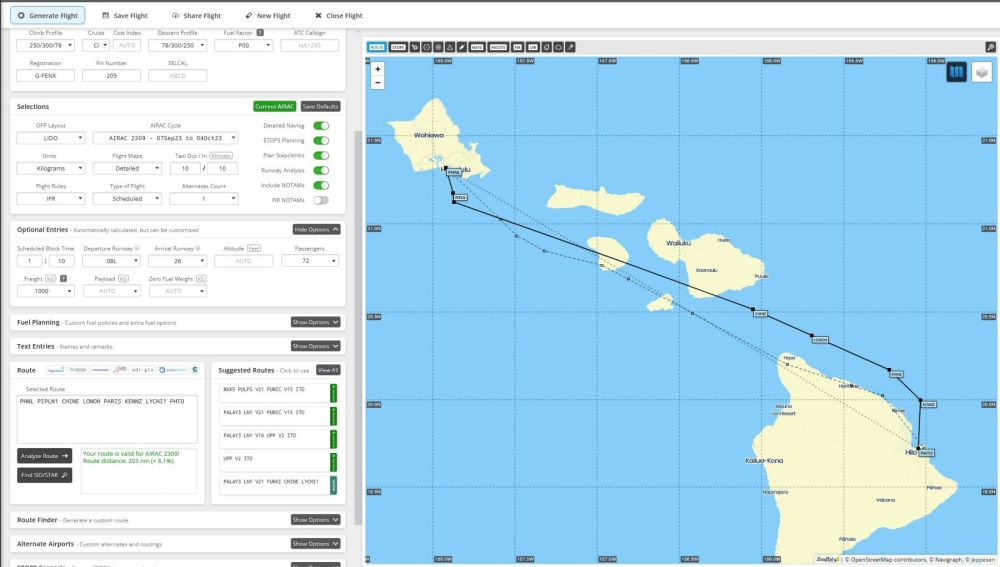
Task: Open the Type of Flight dropdown
Action: 128,198
